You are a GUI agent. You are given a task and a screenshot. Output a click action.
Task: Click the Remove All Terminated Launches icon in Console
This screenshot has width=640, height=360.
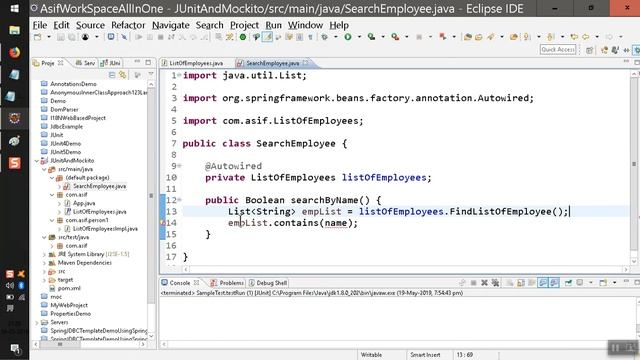click(495, 282)
